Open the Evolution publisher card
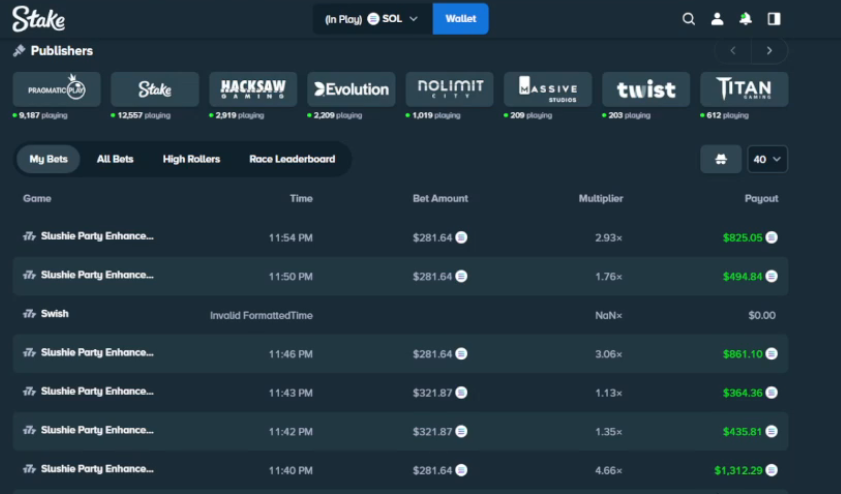 point(351,89)
